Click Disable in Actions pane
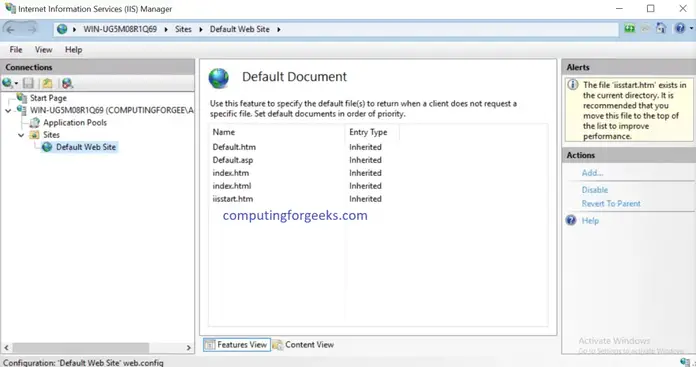The width and height of the screenshot is (696, 367). point(595,190)
